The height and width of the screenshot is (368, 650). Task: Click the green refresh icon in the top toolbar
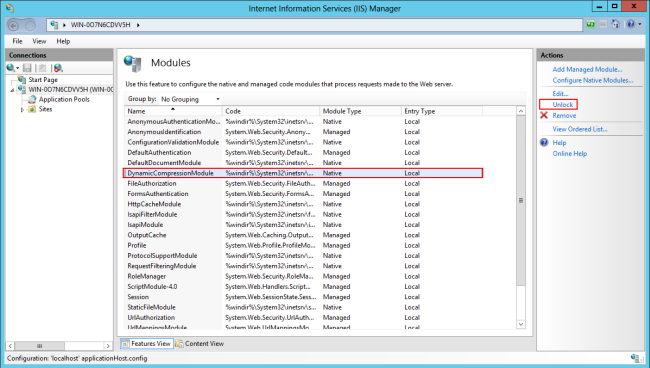tap(590, 24)
